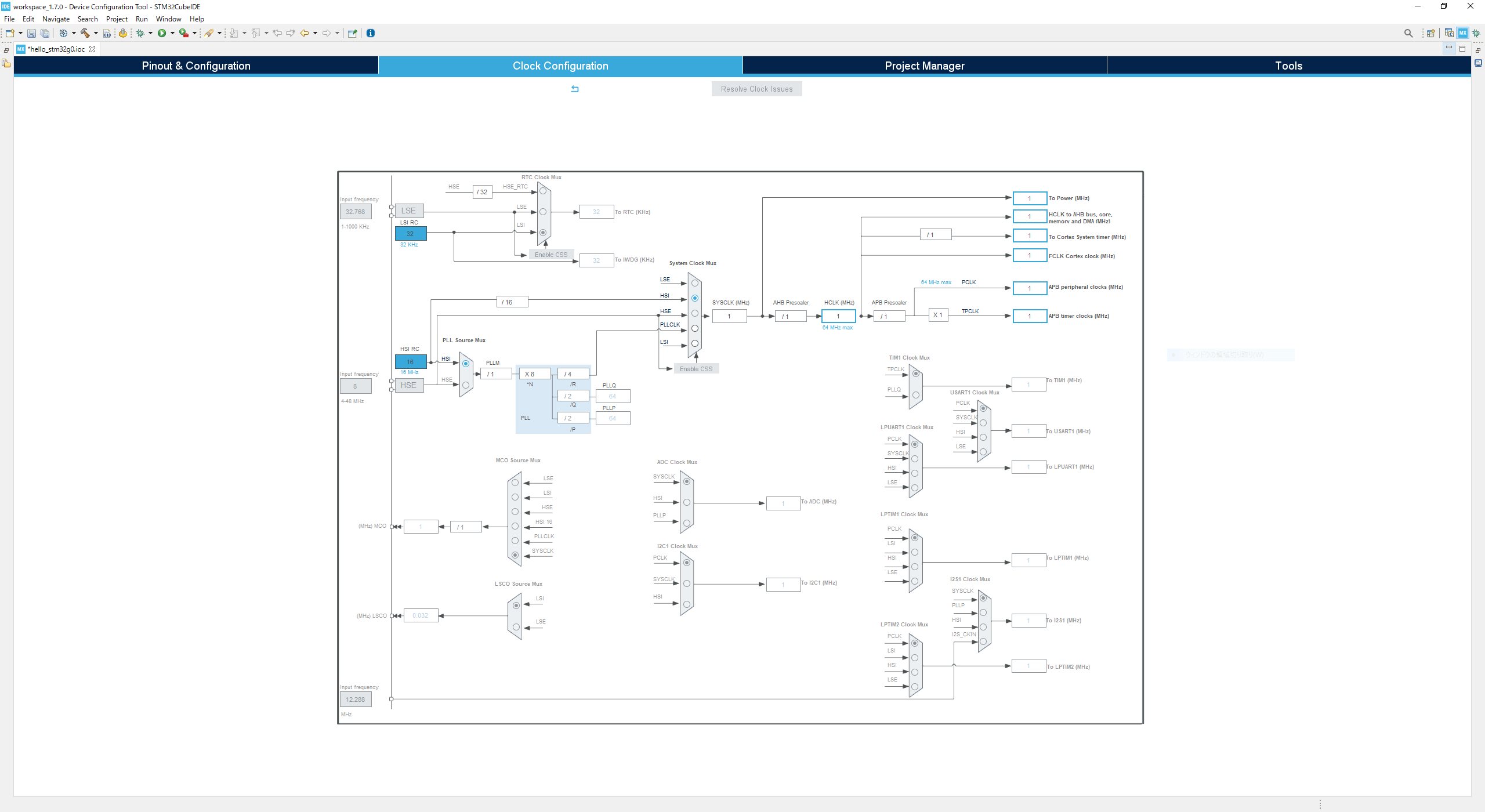Click the HCLK (MHz) value field

click(x=838, y=316)
